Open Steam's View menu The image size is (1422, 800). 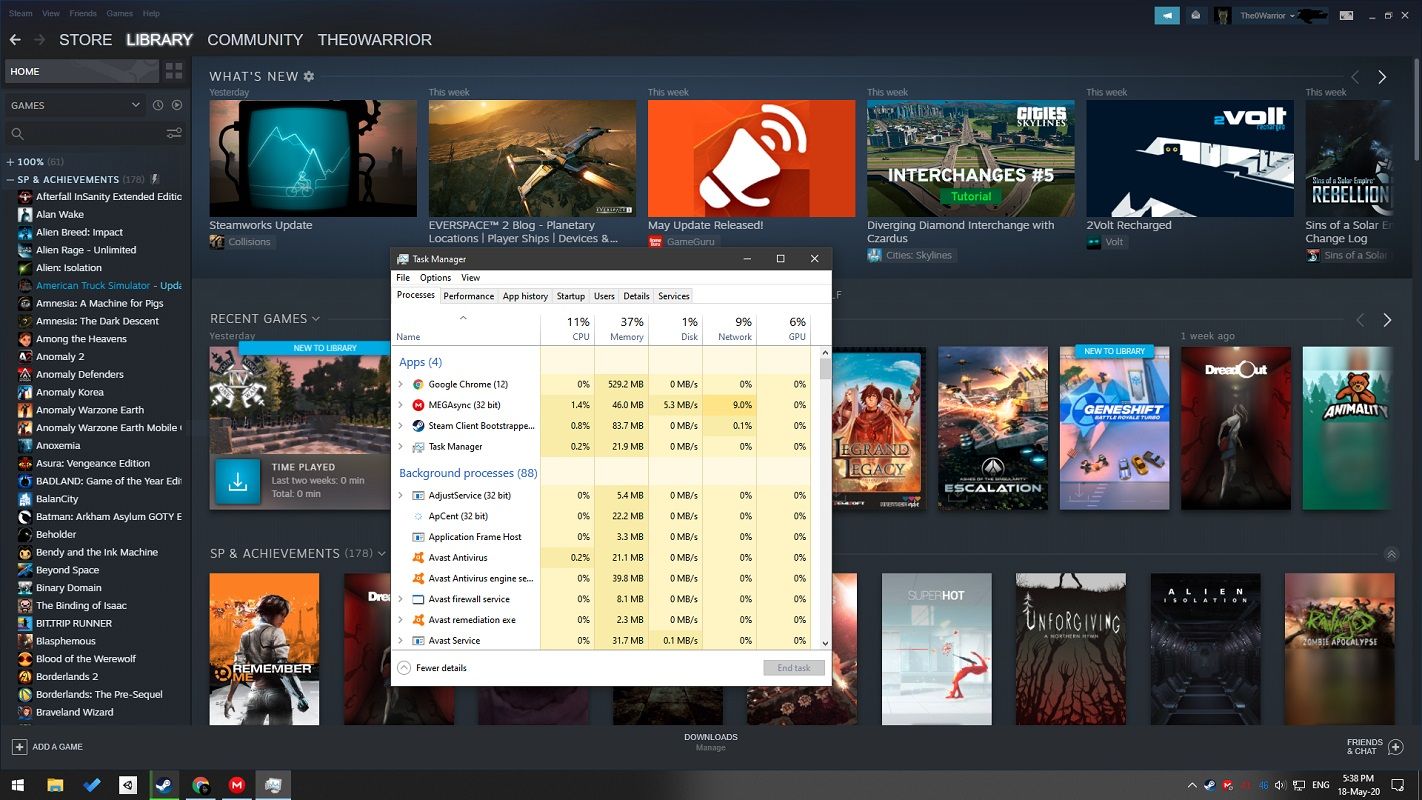pyautogui.click(x=51, y=14)
